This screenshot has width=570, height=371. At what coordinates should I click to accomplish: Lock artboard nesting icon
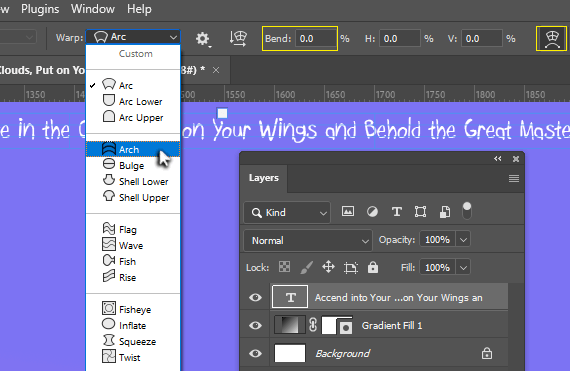pos(350,268)
